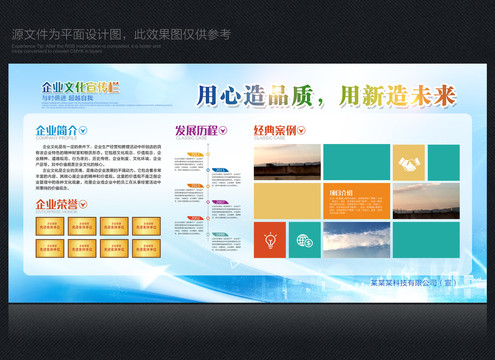Click the blue timeline year marker
This screenshot has width=495, height=360.
(220, 170)
